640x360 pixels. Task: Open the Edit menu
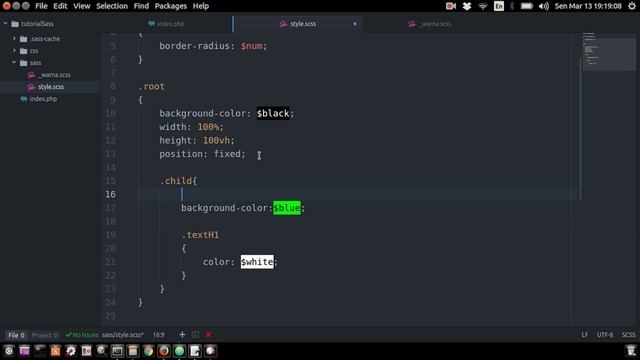coord(60,6)
